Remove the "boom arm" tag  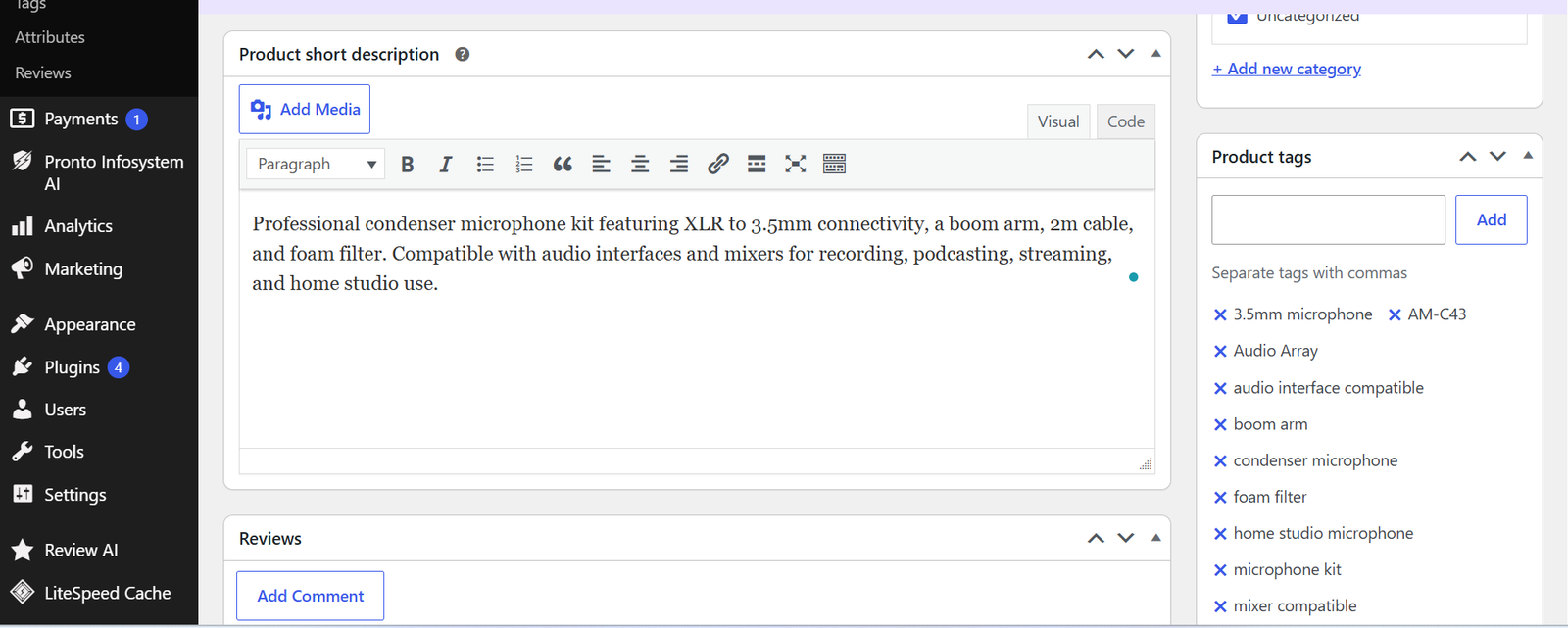tap(1220, 424)
